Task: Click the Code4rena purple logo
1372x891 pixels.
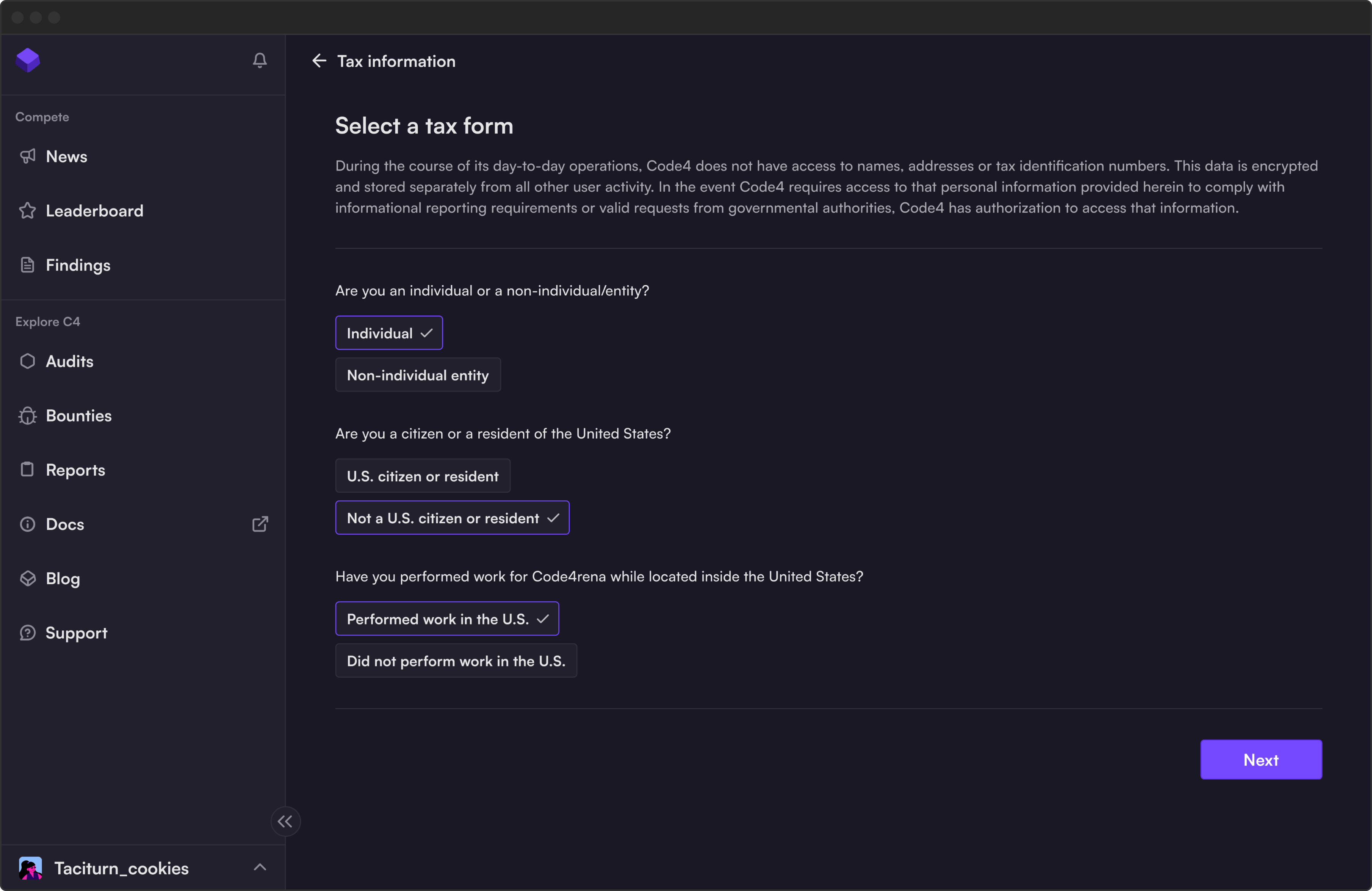Action: (x=28, y=60)
